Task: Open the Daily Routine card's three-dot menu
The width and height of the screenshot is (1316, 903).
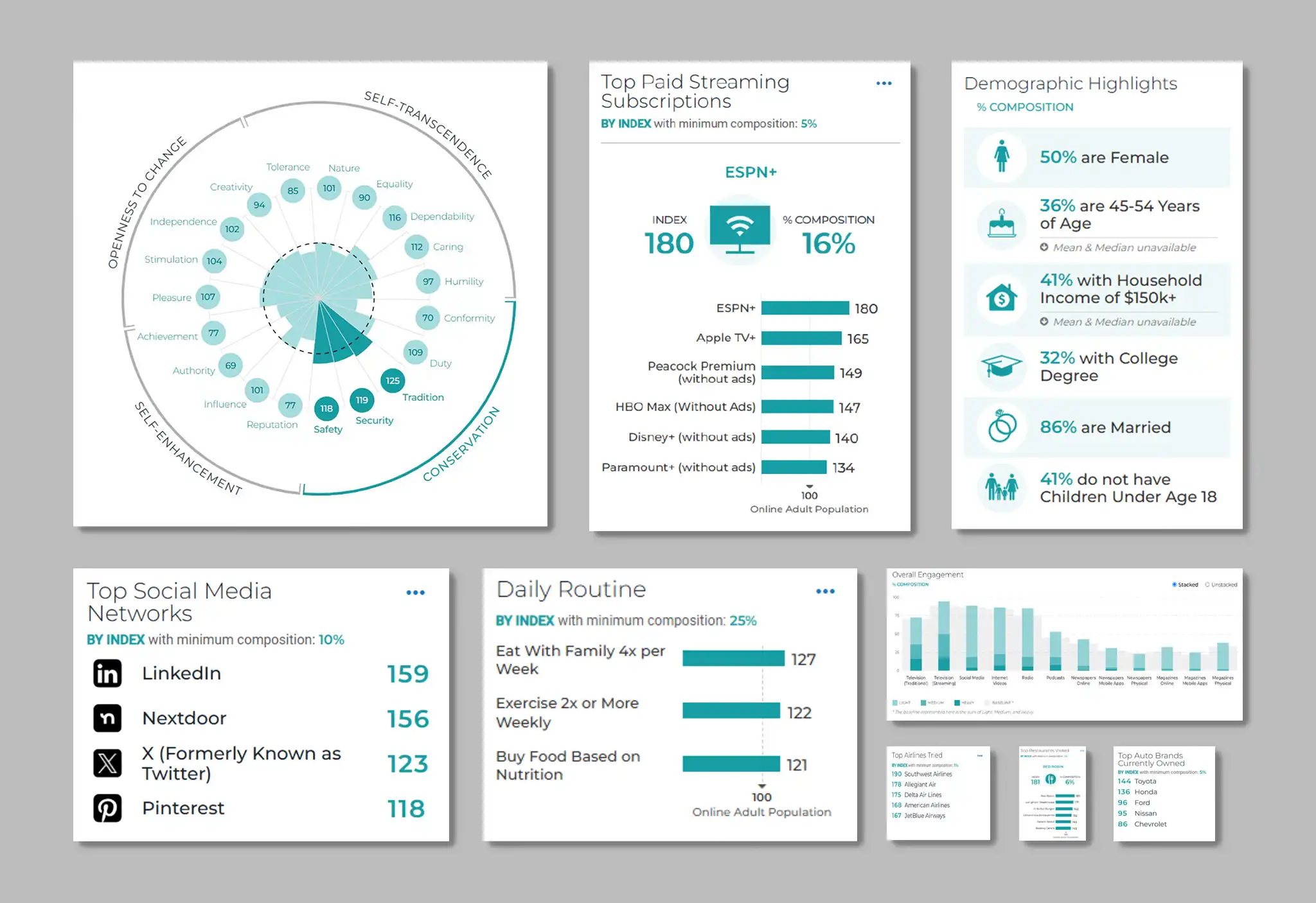Action: tap(825, 592)
